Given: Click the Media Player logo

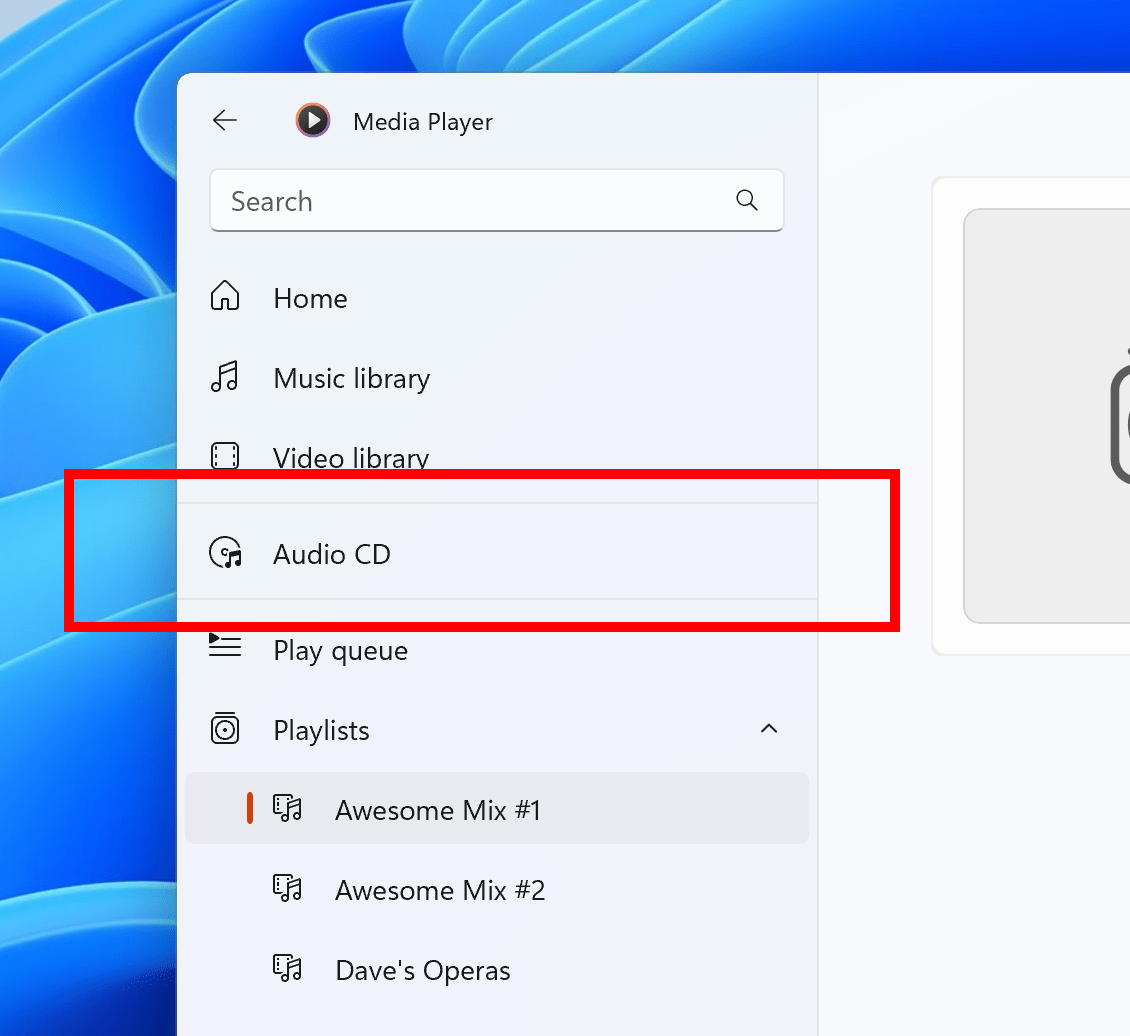Looking at the screenshot, I should pos(312,120).
